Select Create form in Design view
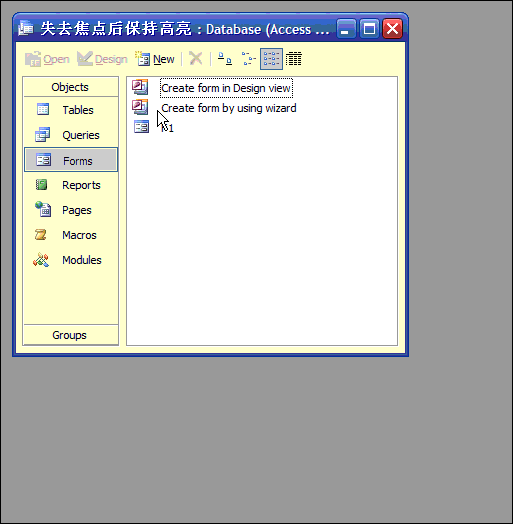This screenshot has height=524, width=513. (x=226, y=88)
